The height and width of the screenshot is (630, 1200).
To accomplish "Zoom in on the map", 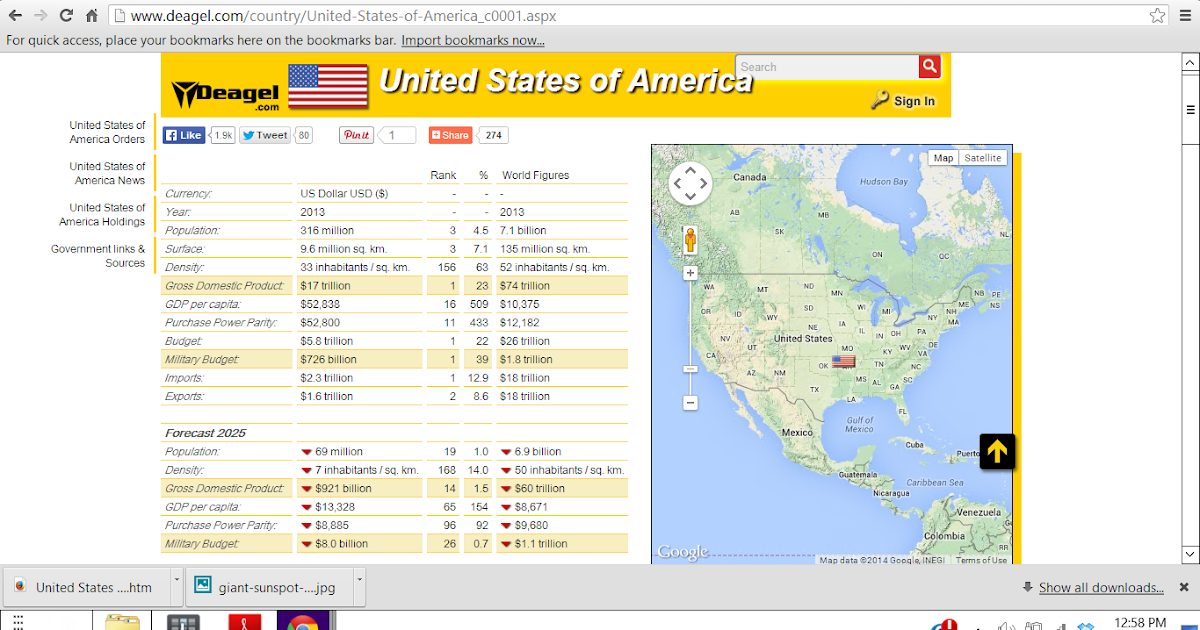I will (690, 273).
